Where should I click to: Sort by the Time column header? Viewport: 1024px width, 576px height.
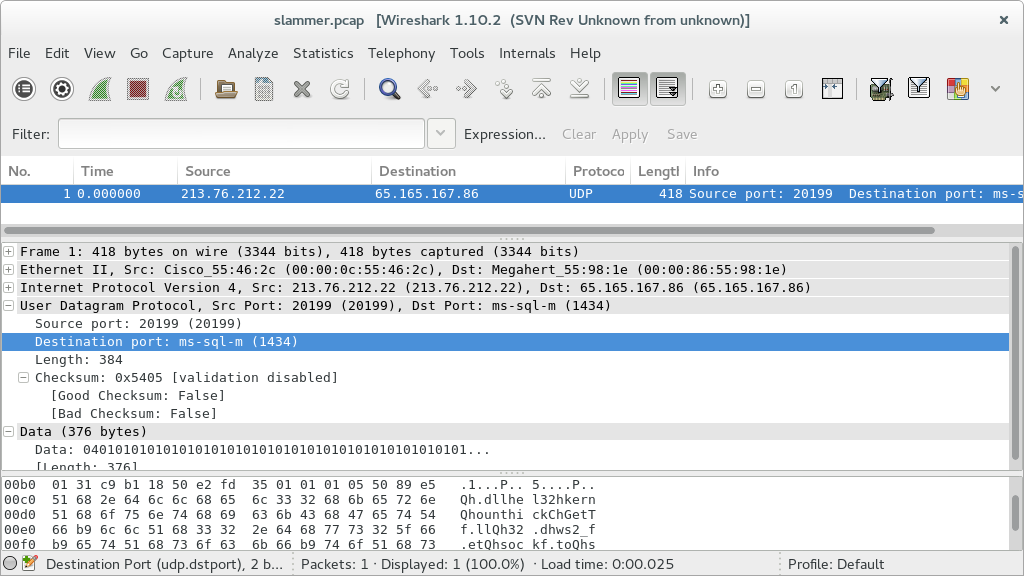pos(125,171)
